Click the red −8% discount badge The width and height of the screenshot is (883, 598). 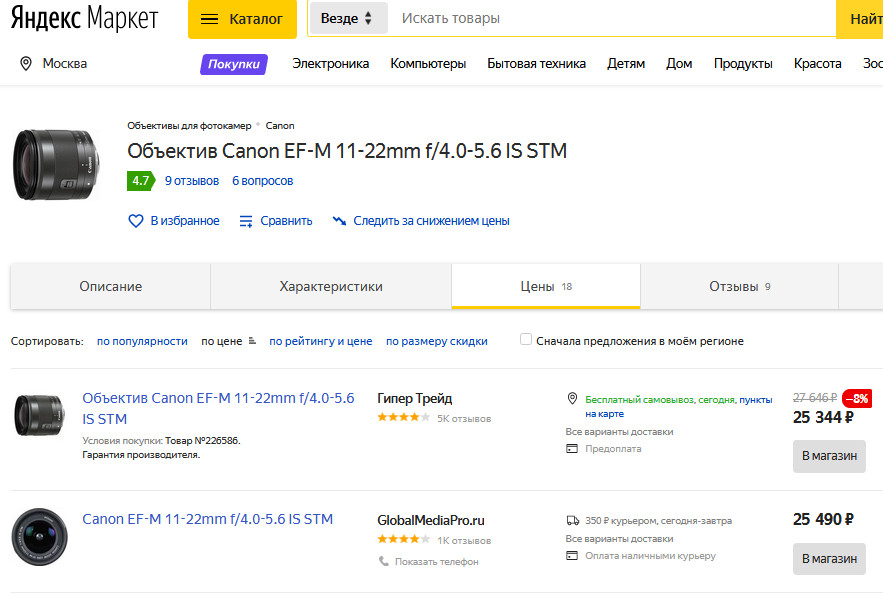(857, 399)
